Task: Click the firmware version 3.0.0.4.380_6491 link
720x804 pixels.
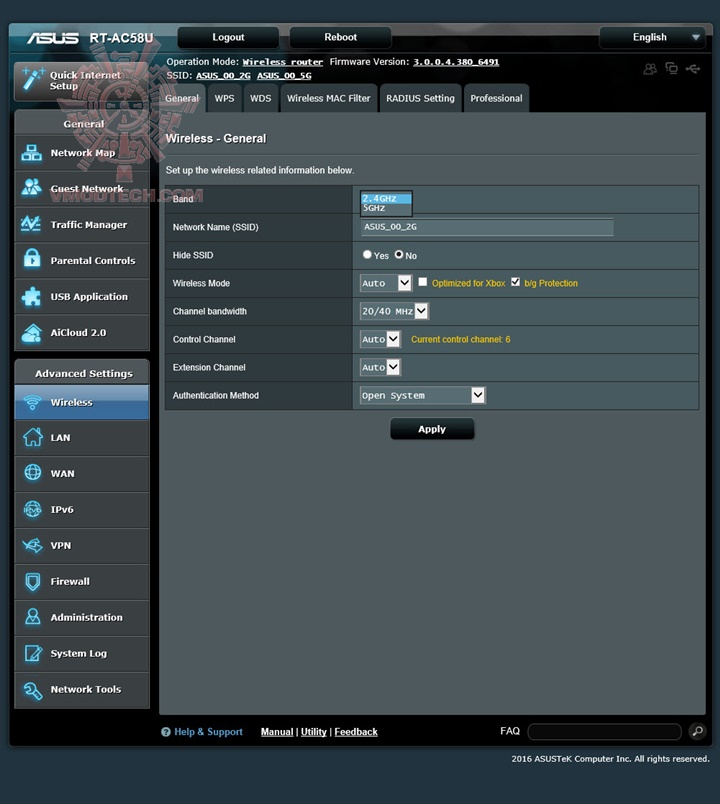Action: pyautogui.click(x=456, y=62)
